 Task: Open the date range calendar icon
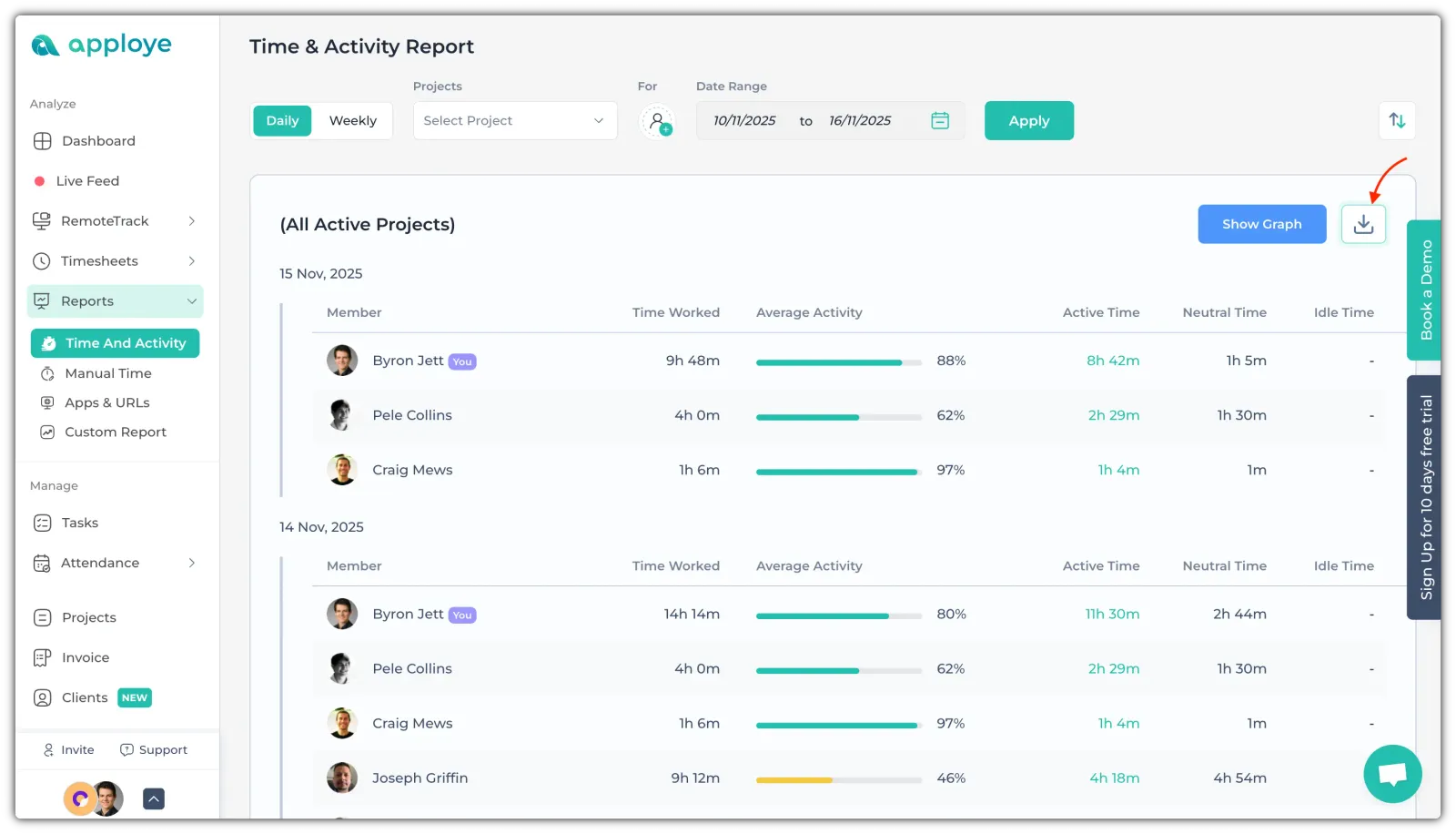coord(940,120)
